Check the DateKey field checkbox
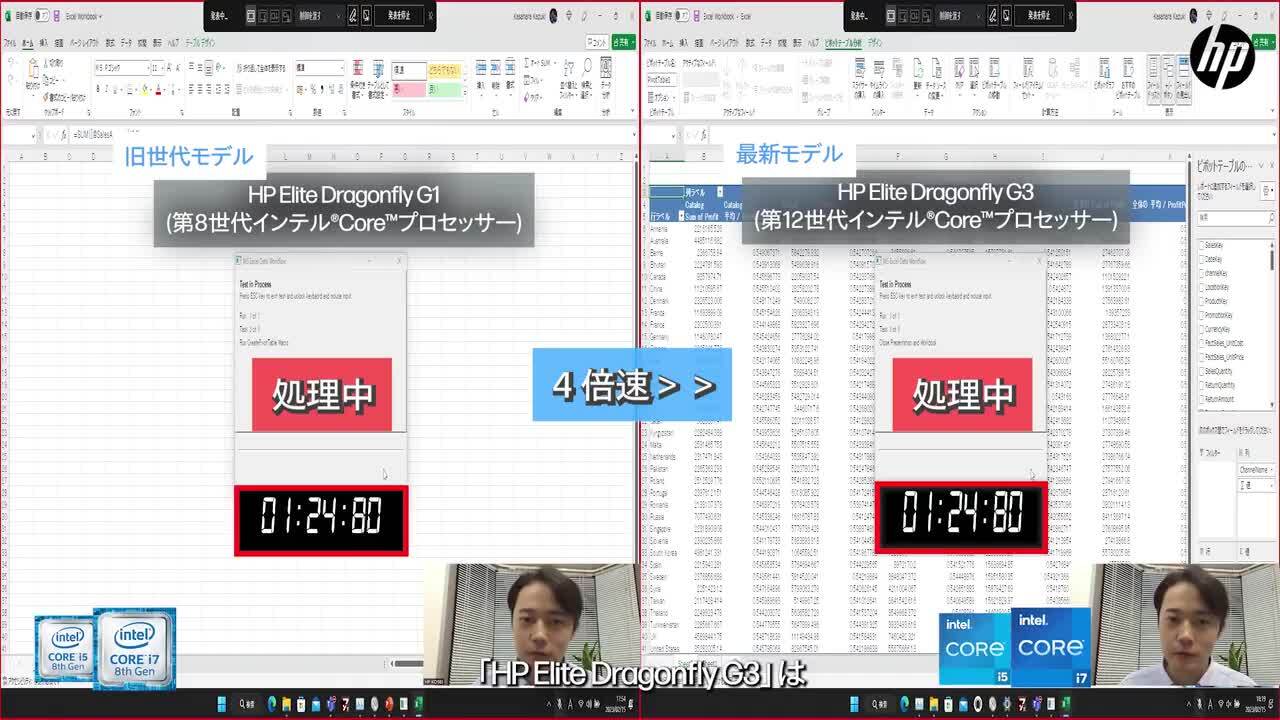The width and height of the screenshot is (1280, 720). [1202, 259]
